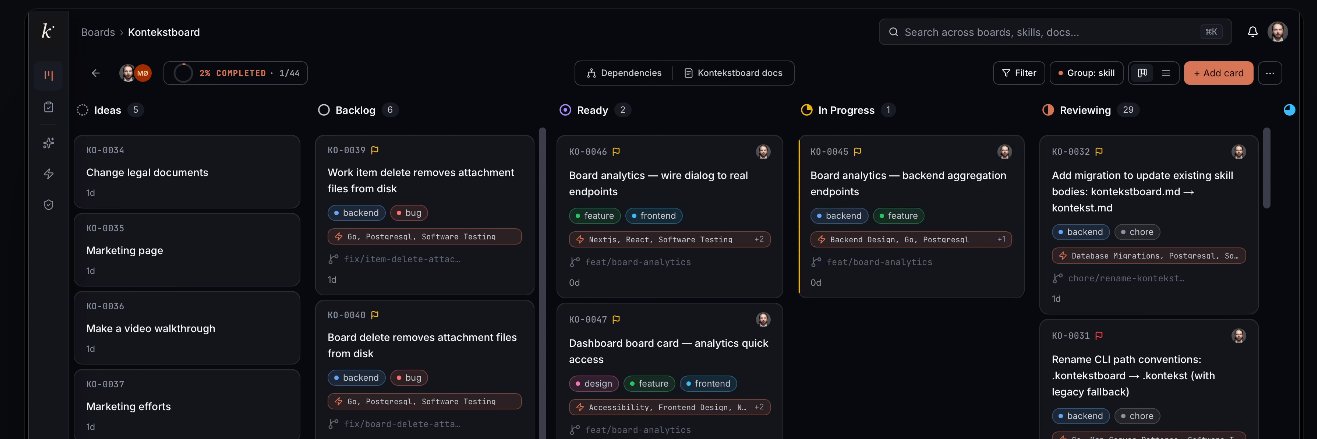This screenshot has width=1317, height=439.
Task: Open the Backlog column header
Action: pos(358,110)
